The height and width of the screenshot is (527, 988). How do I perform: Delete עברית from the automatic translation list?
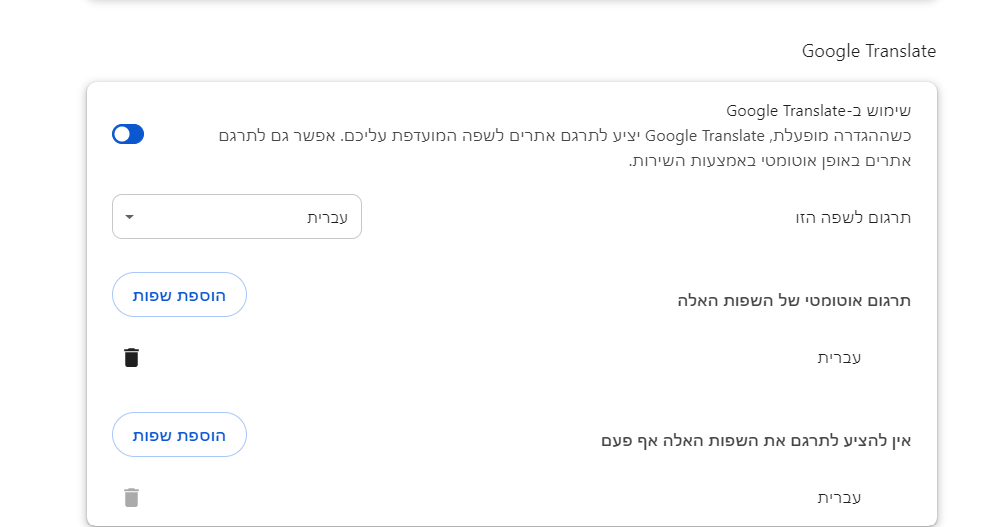click(131, 357)
